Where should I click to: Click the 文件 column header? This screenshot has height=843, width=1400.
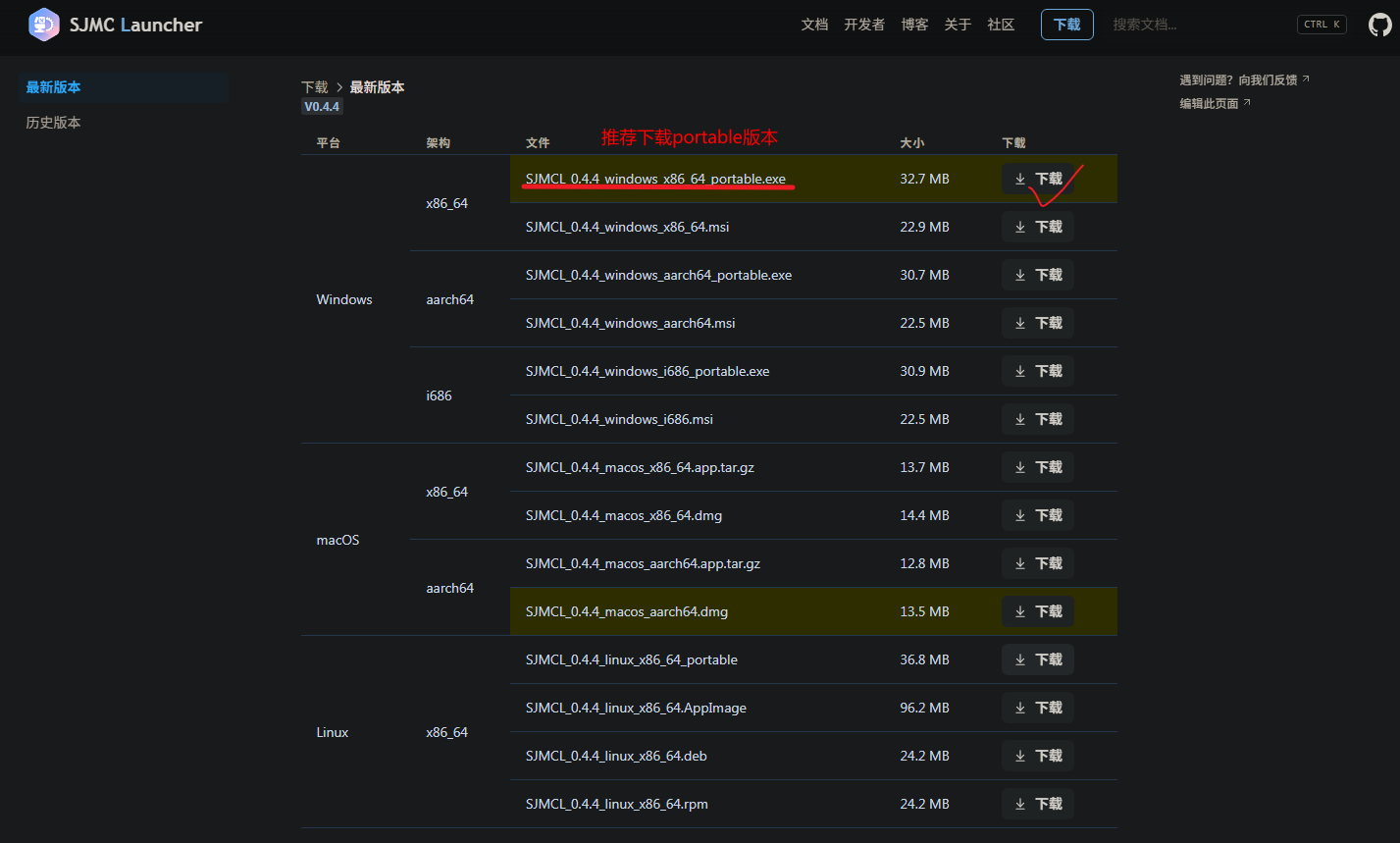click(538, 143)
